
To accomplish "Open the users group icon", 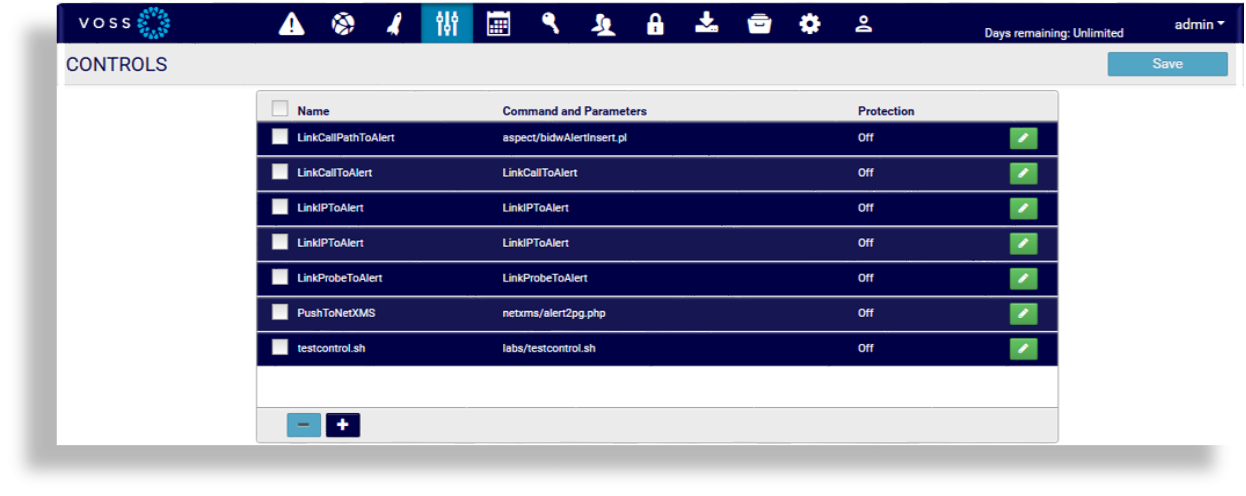I will coord(602,24).
